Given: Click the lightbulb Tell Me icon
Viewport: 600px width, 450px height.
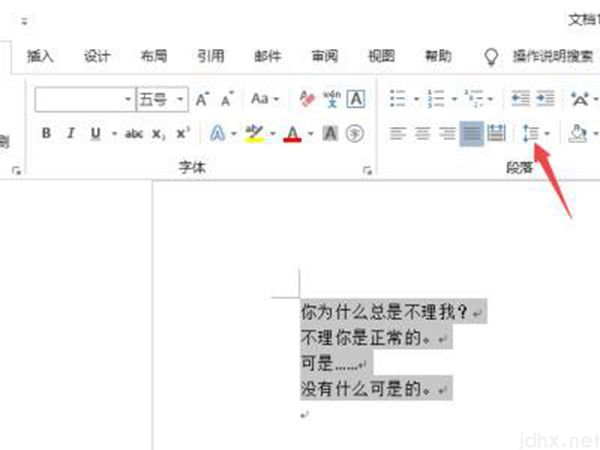Looking at the screenshot, I should click(491, 57).
